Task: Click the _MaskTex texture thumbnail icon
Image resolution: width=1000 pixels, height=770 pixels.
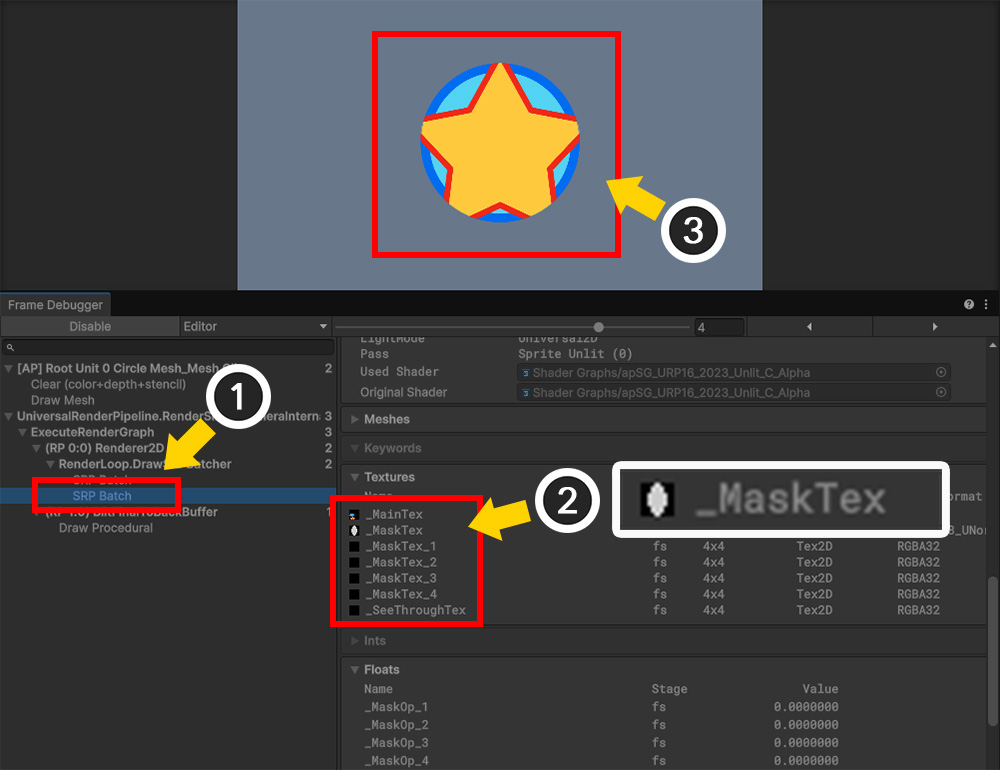Action: click(354, 531)
